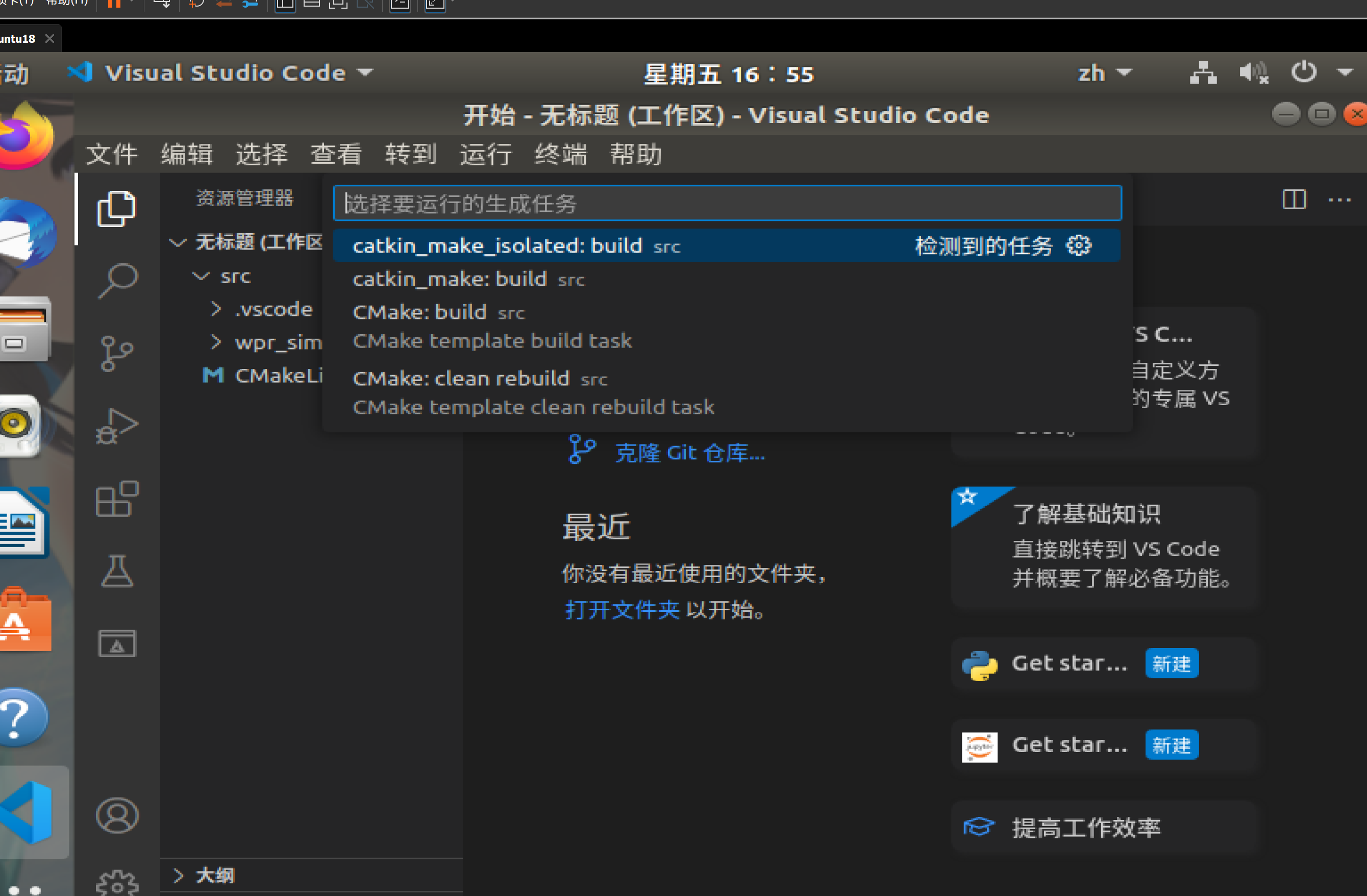This screenshot has width=1367, height=896.
Task: Select the catkin_make: build task
Action: click(727, 279)
